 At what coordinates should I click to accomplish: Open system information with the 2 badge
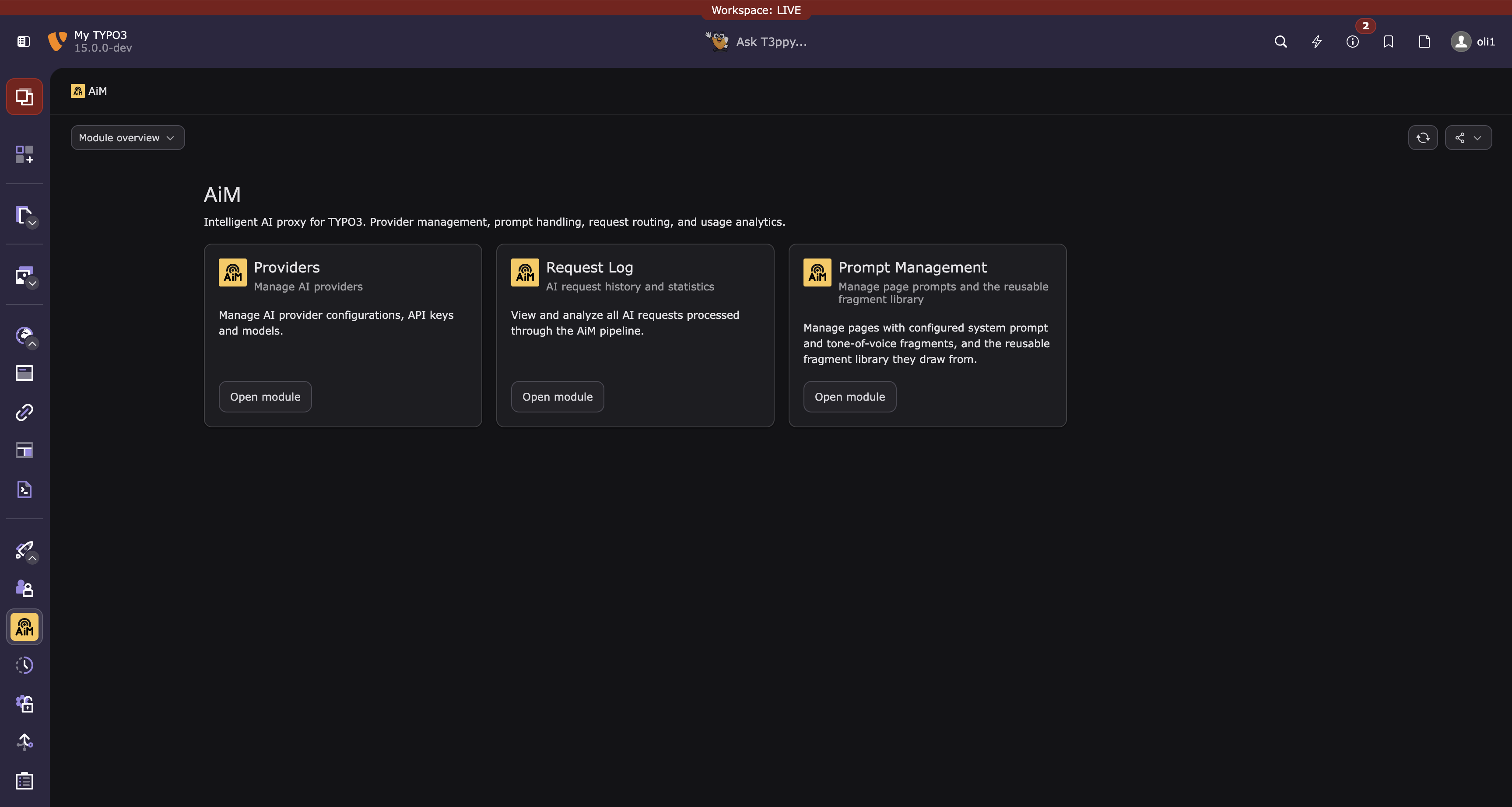point(1352,42)
